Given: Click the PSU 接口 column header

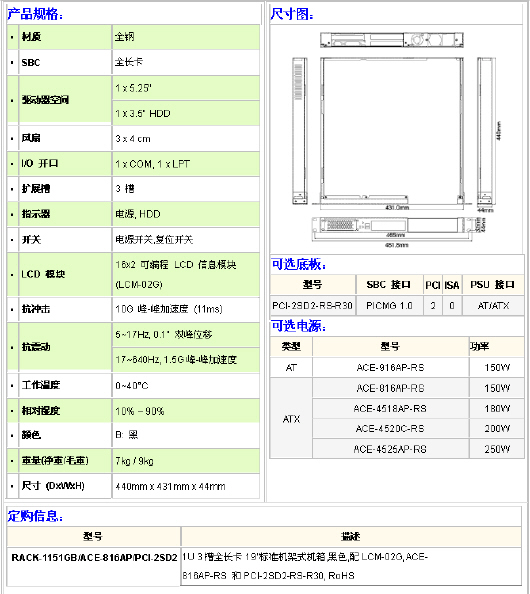Looking at the screenshot, I should pyautogui.click(x=493, y=284).
